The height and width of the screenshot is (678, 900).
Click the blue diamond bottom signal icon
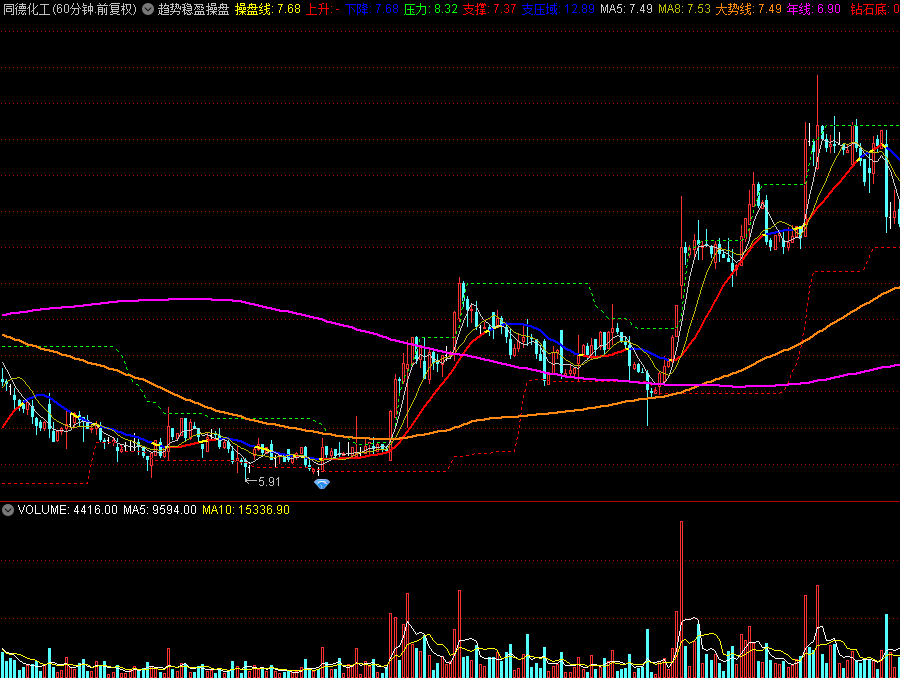coord(322,484)
